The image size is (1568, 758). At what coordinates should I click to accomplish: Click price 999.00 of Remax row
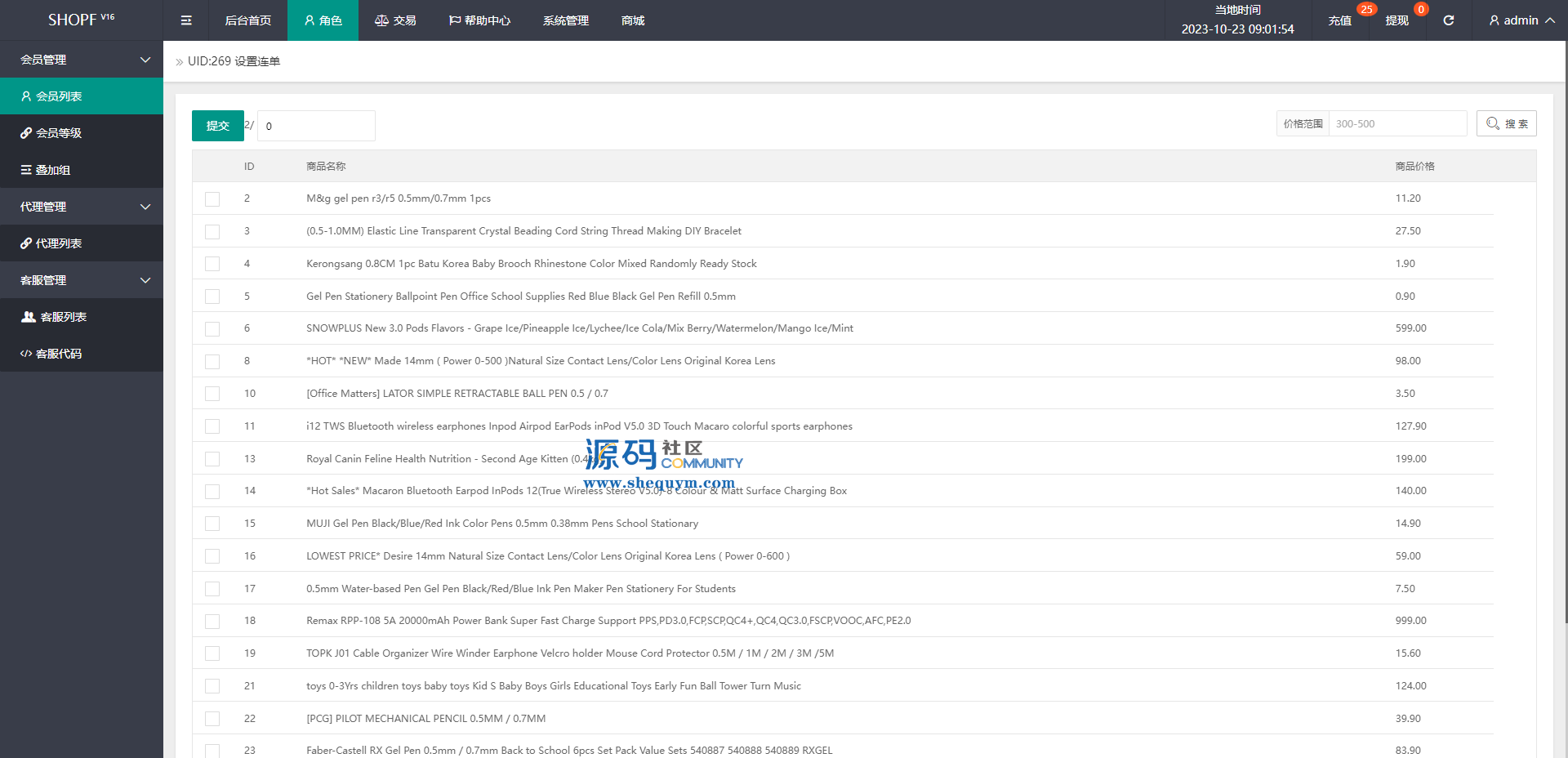pyautogui.click(x=1410, y=621)
